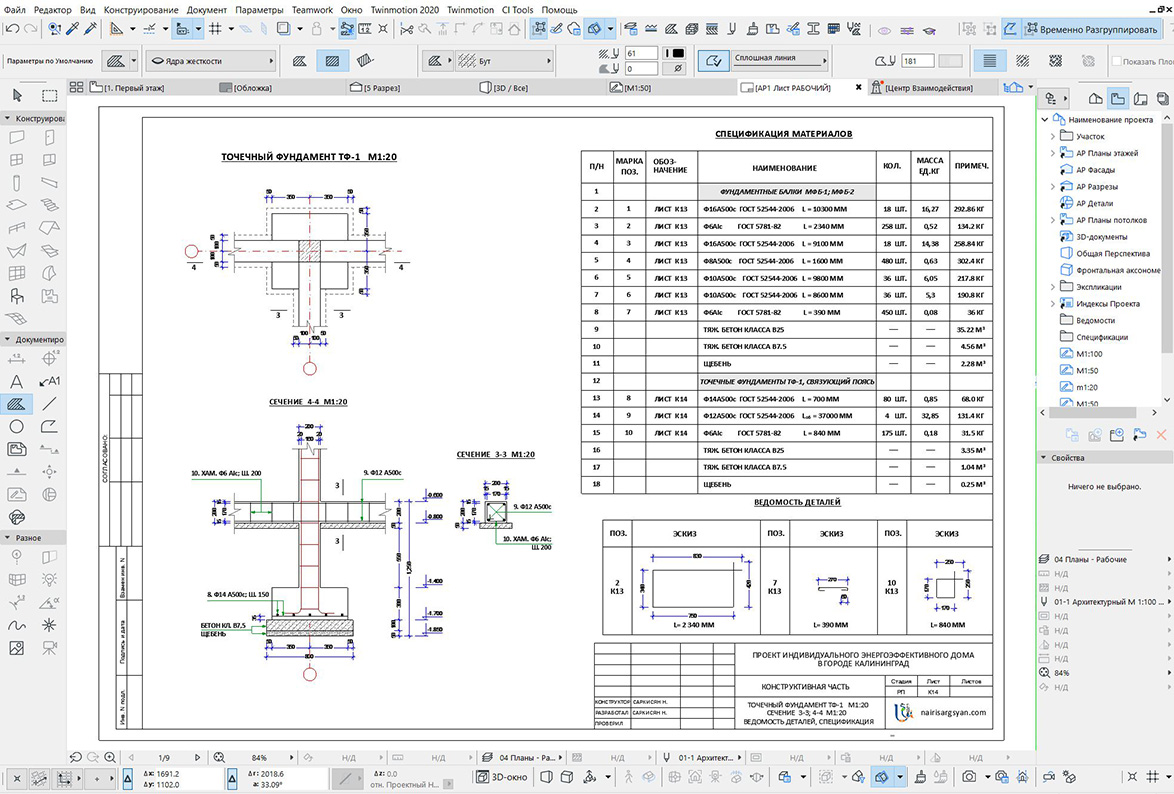Viewport: 1174px width, 794px height.
Task: Click the I-beam profile manager icon
Action: [x=813, y=29]
